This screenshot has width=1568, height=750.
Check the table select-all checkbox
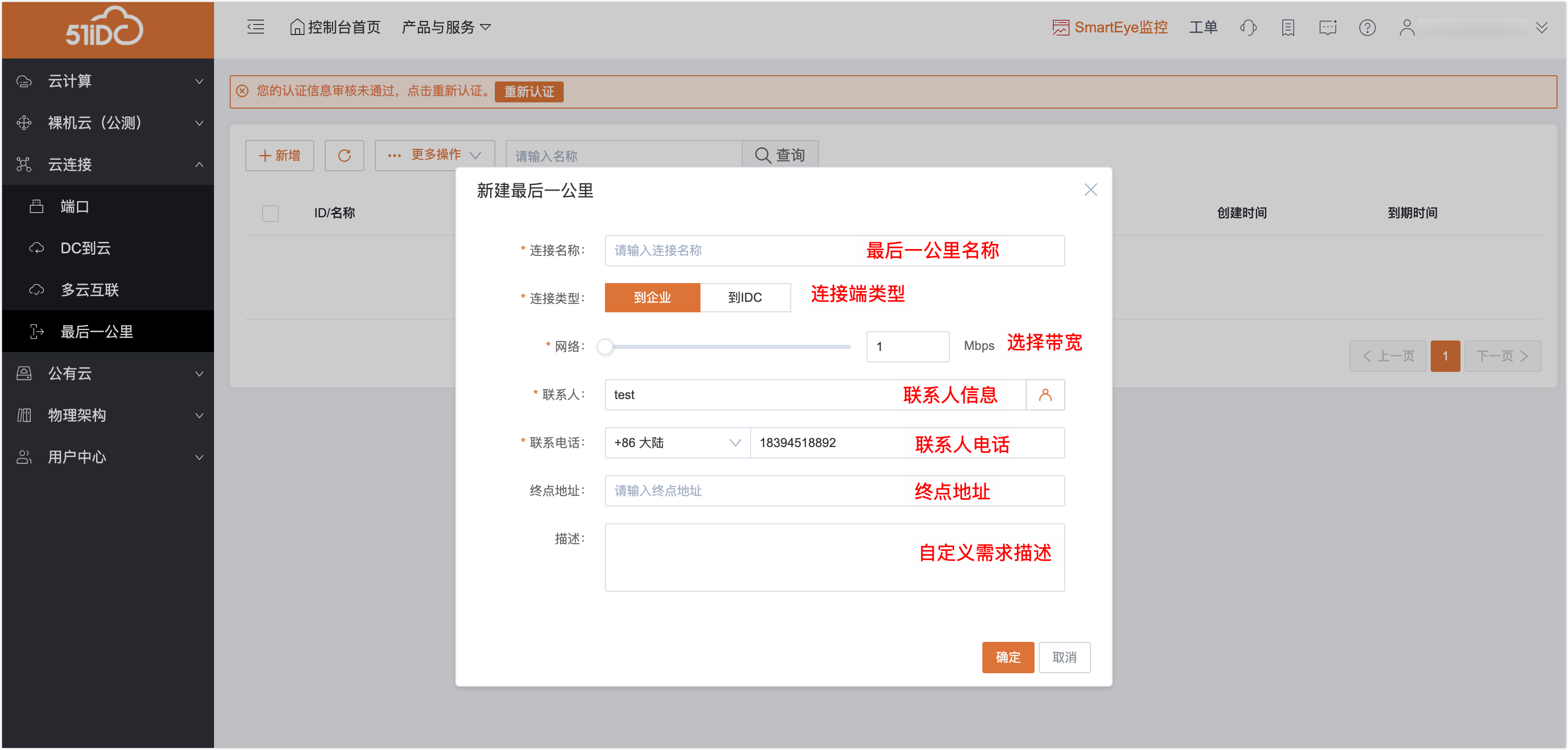coord(270,213)
